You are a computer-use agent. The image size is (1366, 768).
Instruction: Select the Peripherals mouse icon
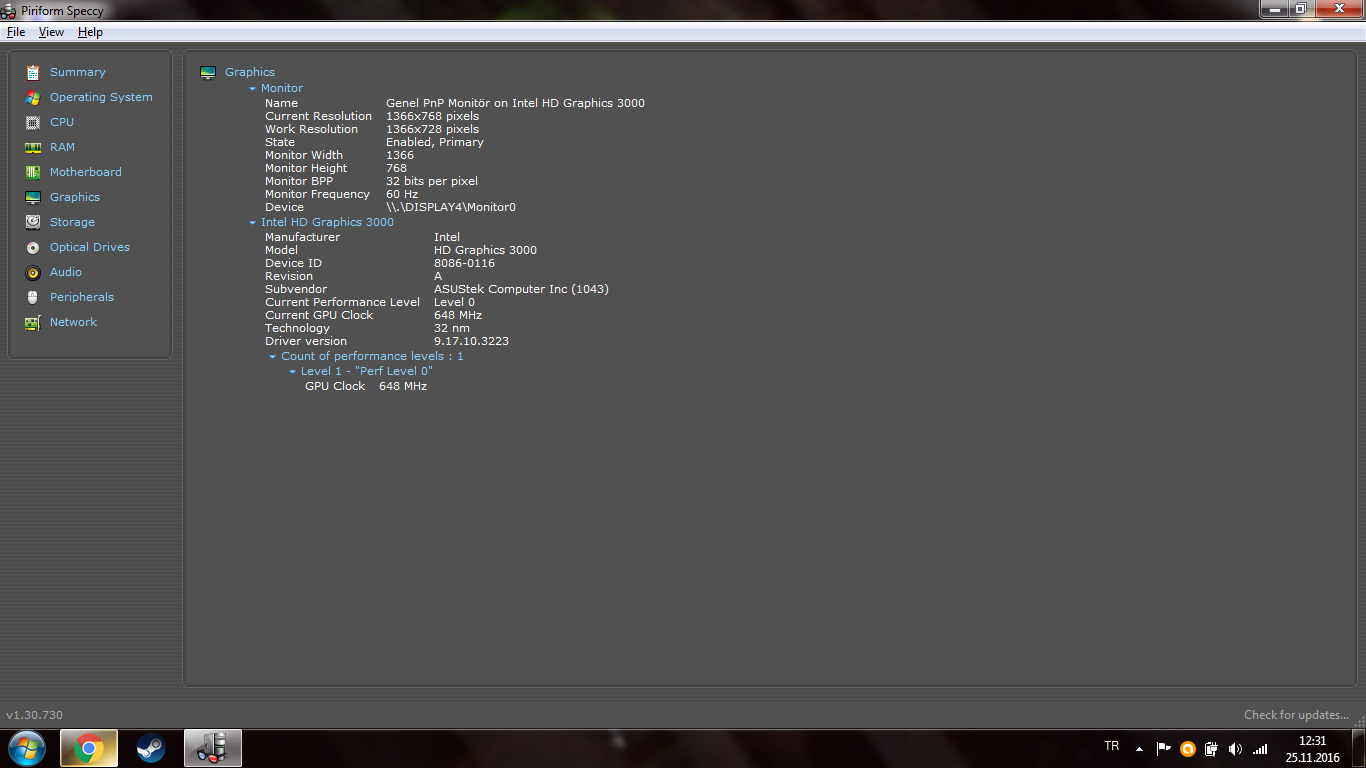click(x=33, y=297)
